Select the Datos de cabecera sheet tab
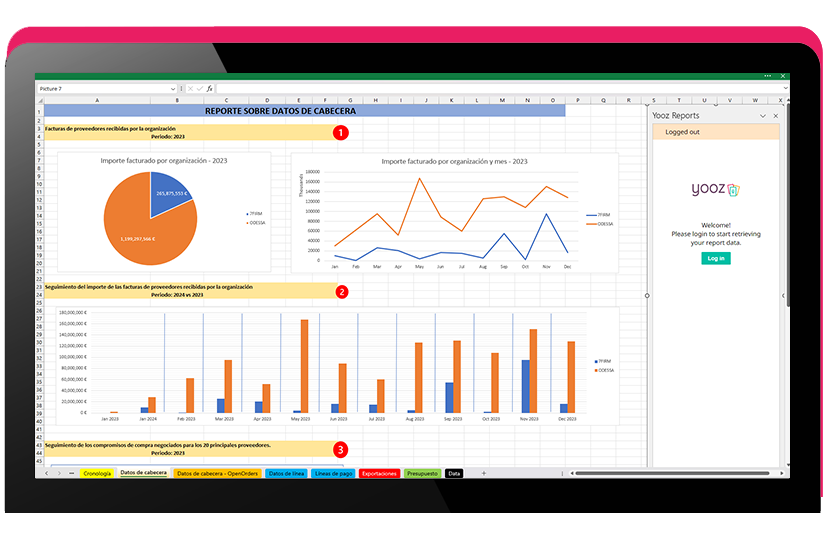The height and width of the screenshot is (541, 826). tap(143, 473)
